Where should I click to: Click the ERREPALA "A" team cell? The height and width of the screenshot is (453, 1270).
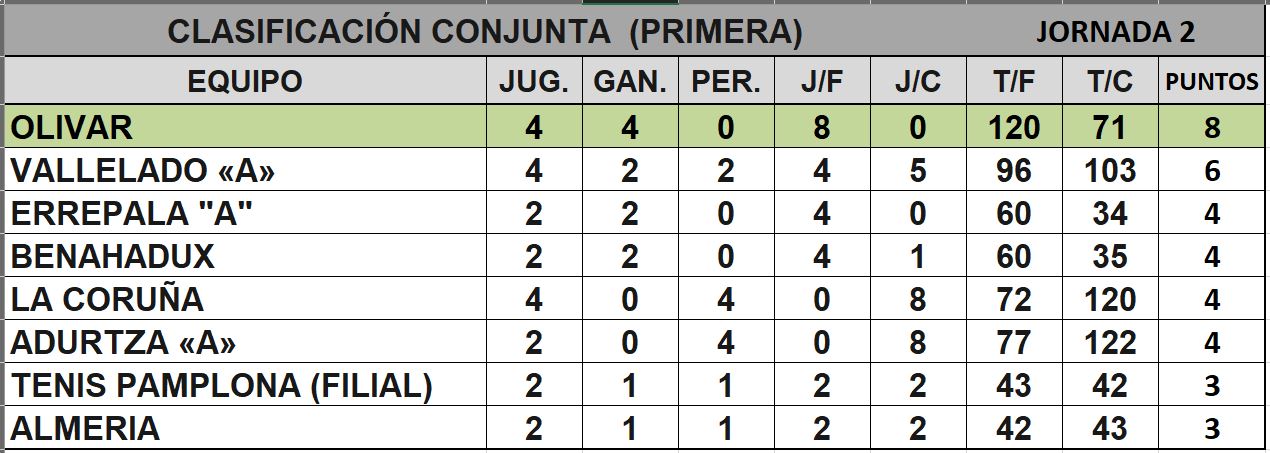(244, 214)
